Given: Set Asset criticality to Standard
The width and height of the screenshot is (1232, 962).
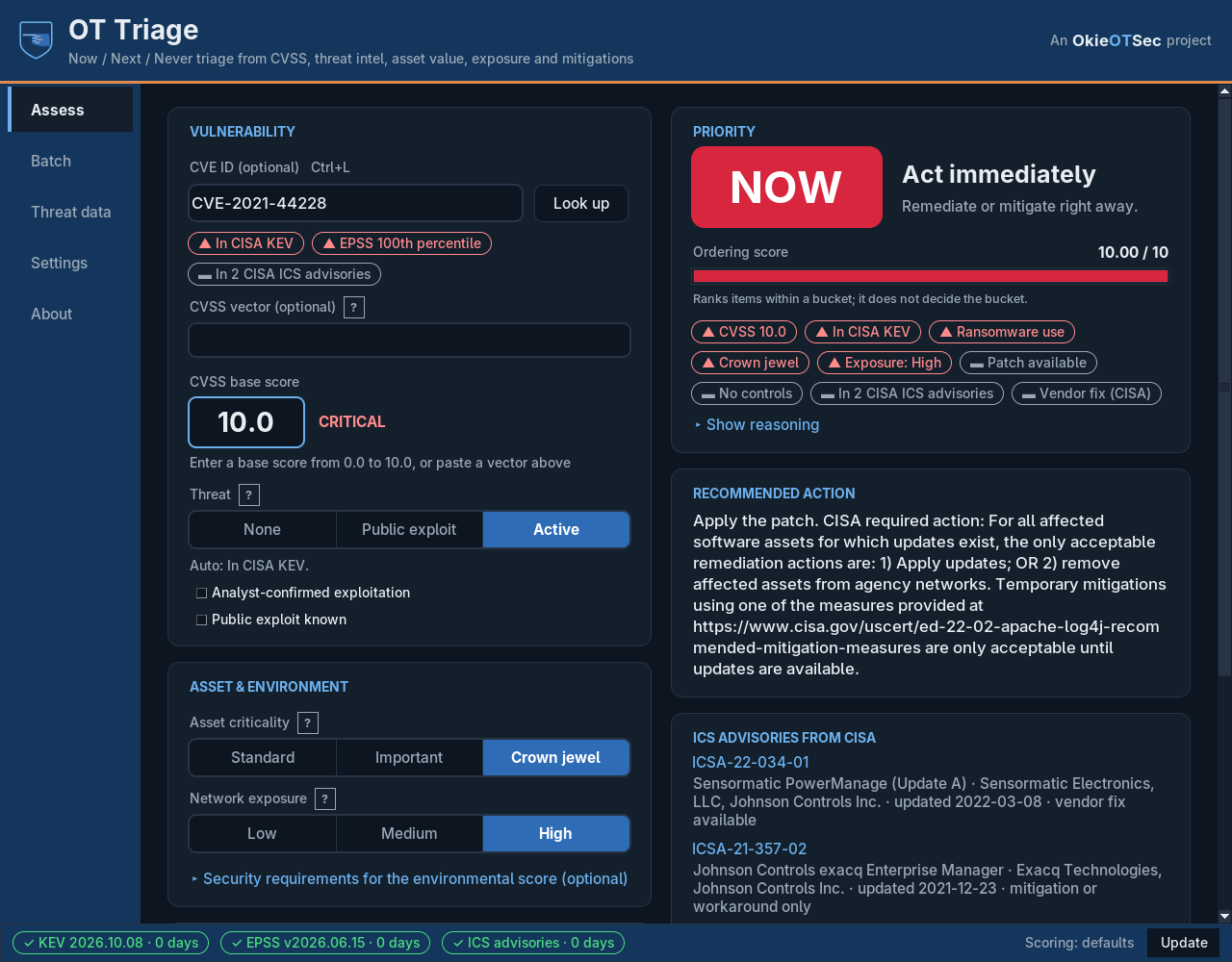Looking at the screenshot, I should coord(263,758).
